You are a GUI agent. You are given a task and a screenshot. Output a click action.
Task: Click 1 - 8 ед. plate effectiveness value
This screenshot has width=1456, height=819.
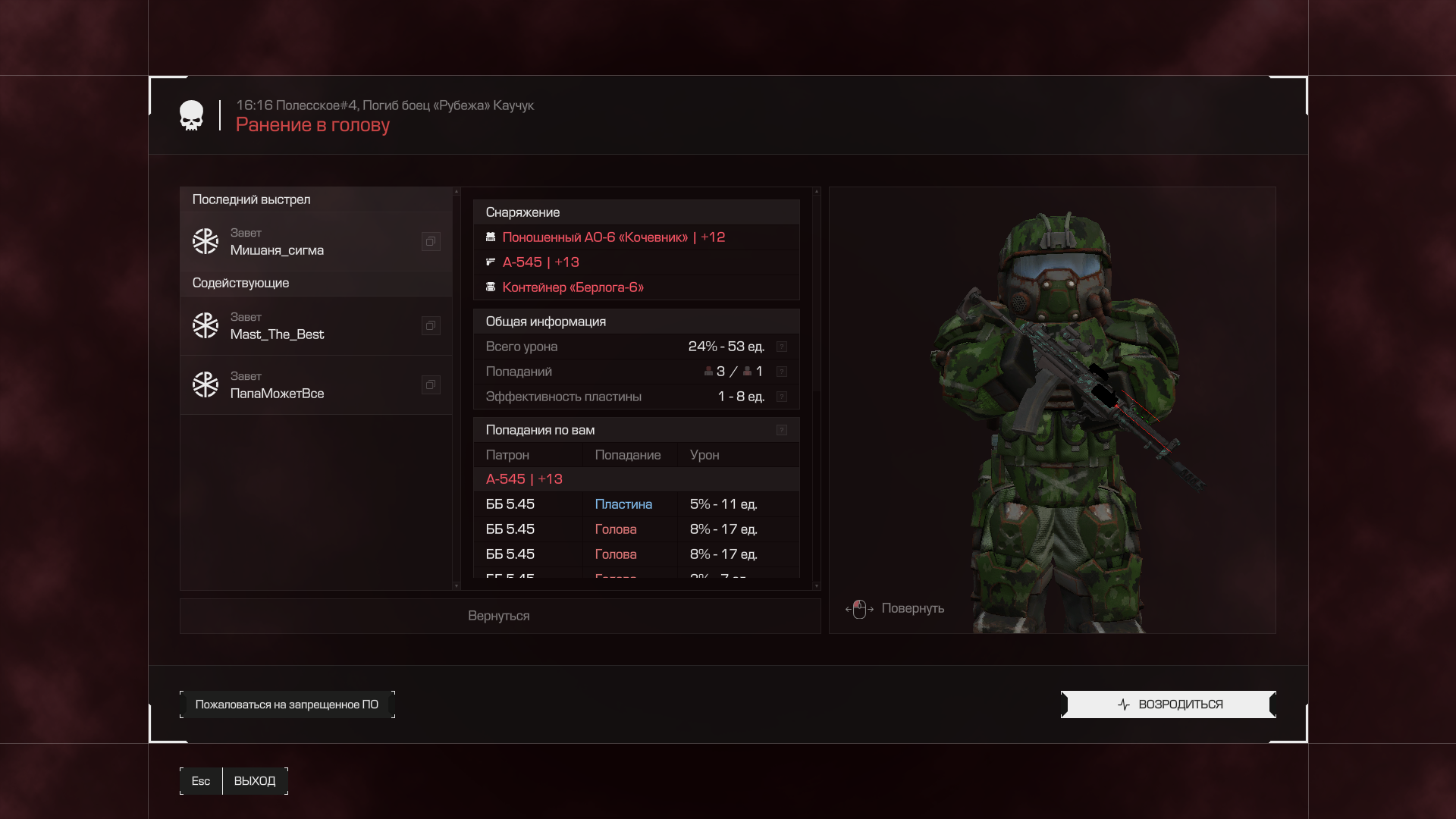pos(741,397)
